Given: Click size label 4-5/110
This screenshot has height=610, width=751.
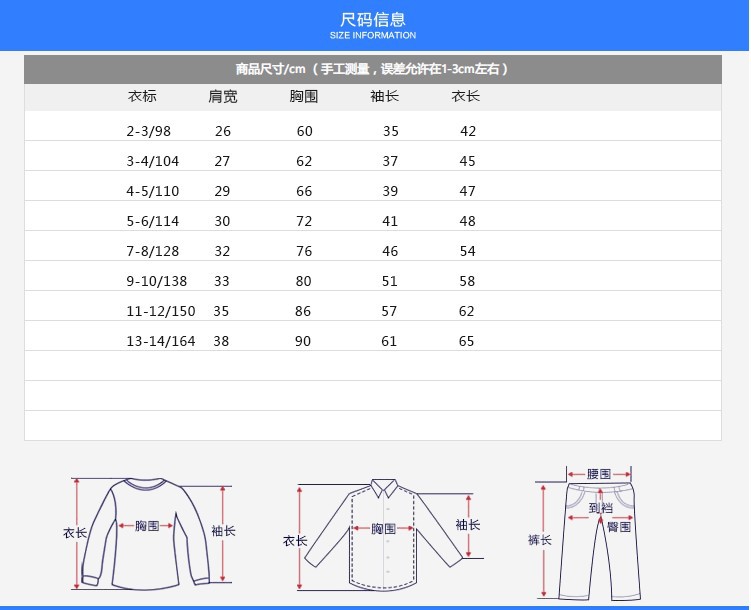Looking at the screenshot, I should pos(152,192).
